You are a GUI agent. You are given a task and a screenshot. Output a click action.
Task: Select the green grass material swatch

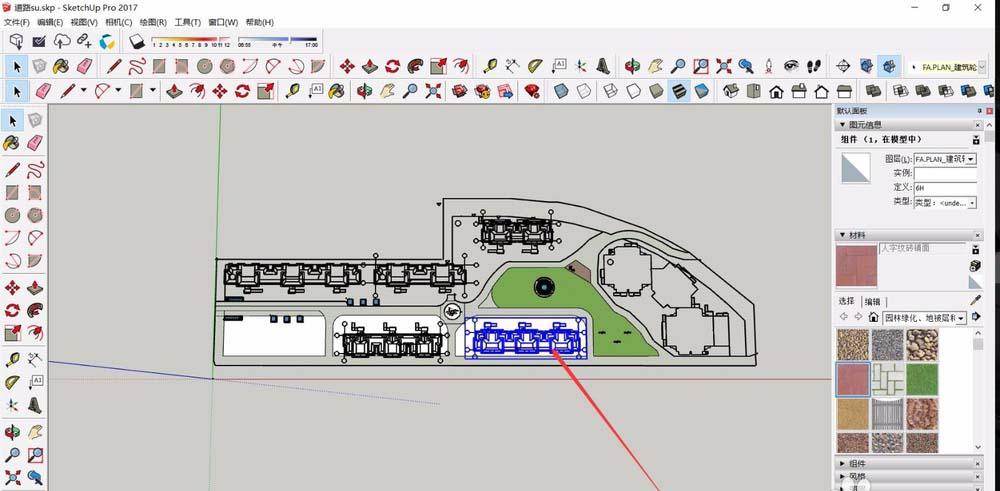pyautogui.click(x=922, y=379)
